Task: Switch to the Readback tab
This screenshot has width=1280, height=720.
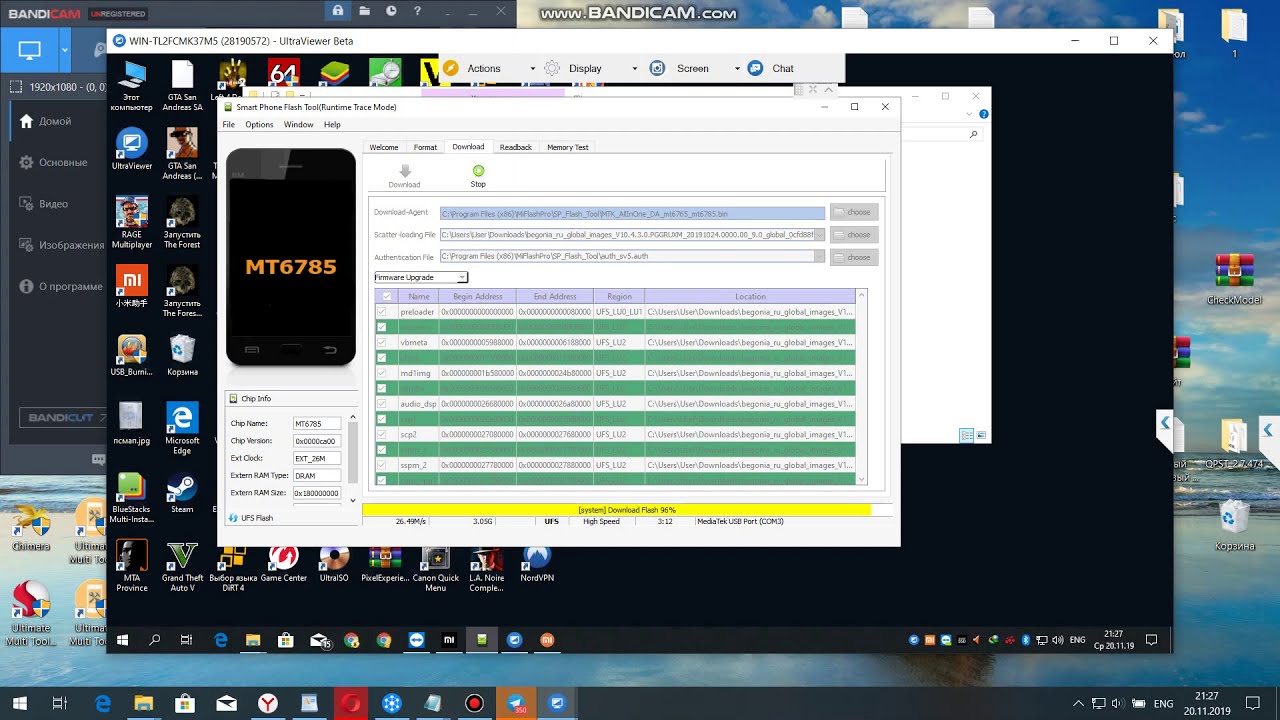Action: (516, 147)
